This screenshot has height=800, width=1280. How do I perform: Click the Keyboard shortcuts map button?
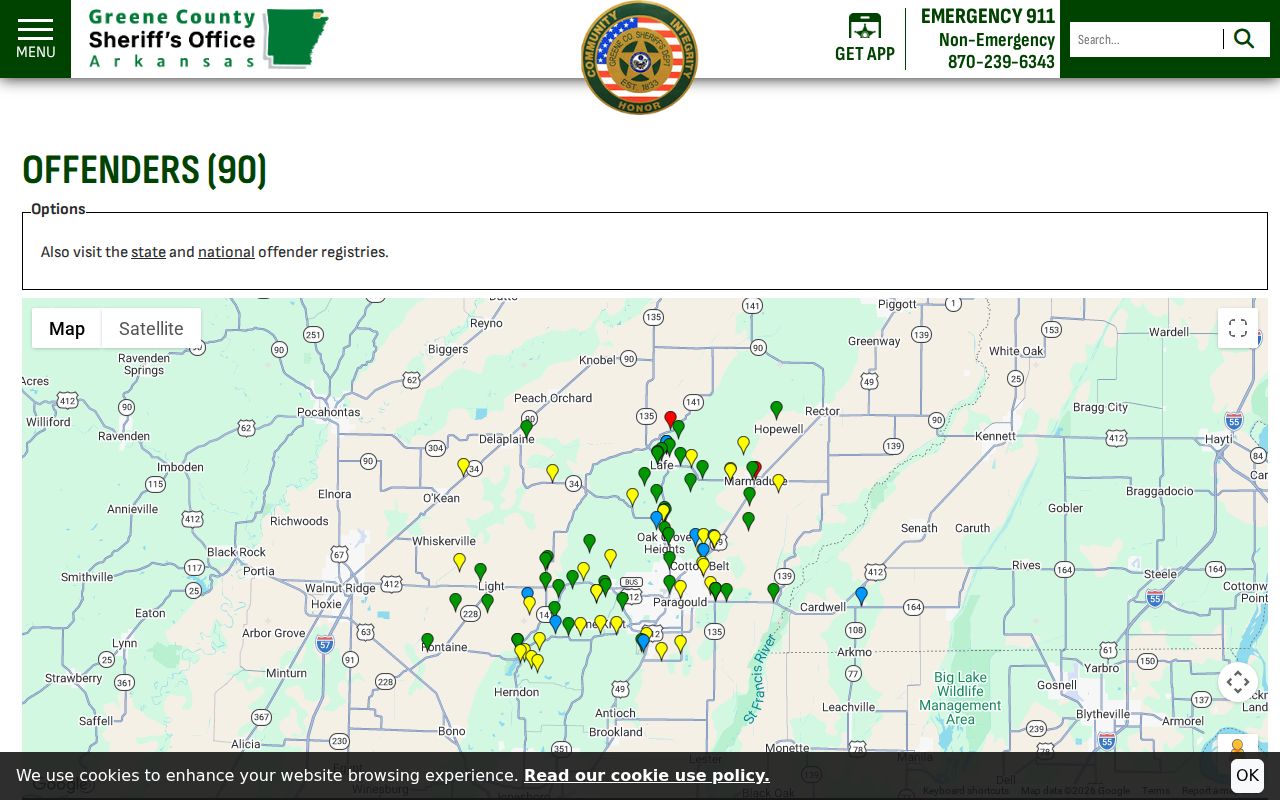coord(966,791)
